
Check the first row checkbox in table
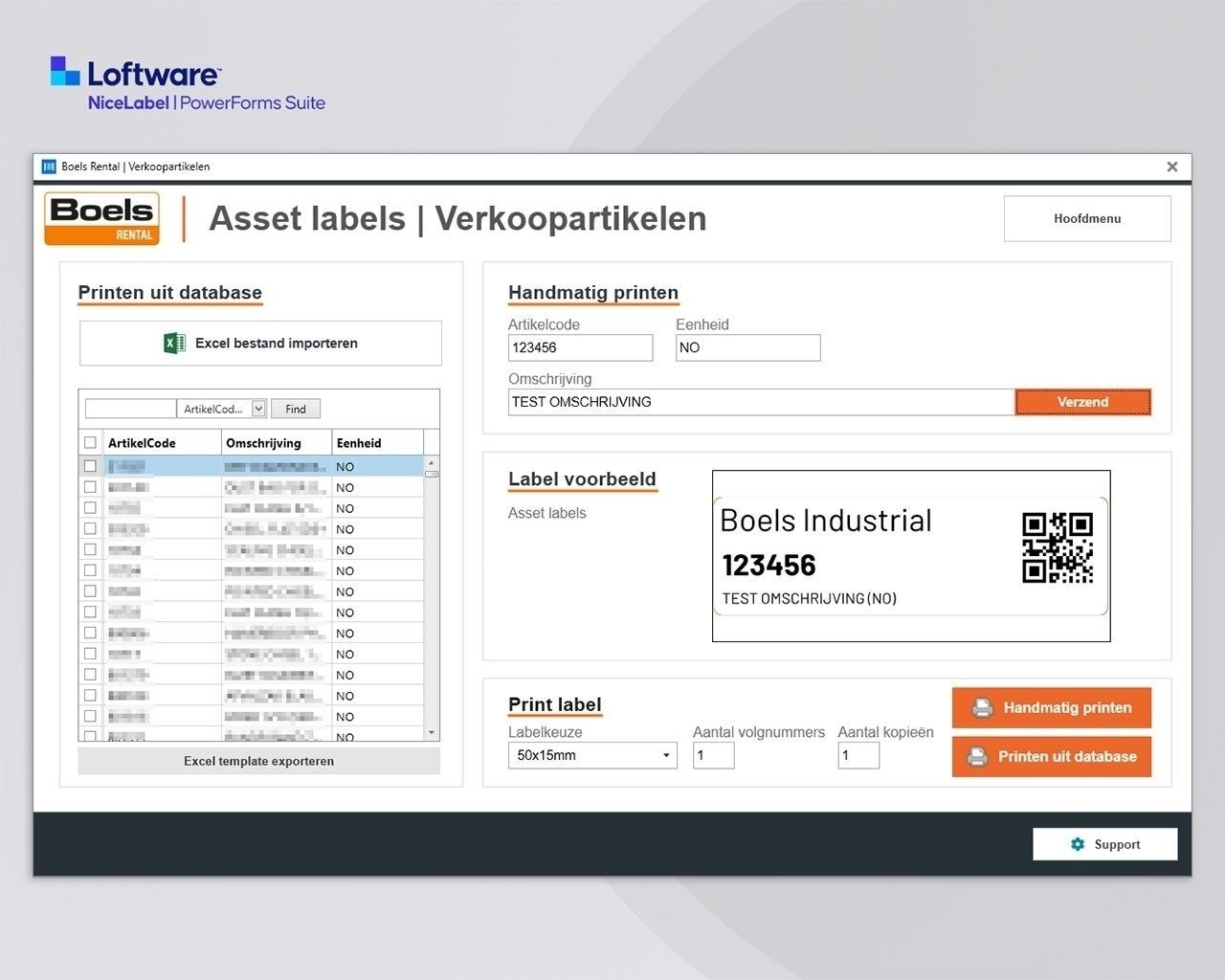(x=90, y=466)
